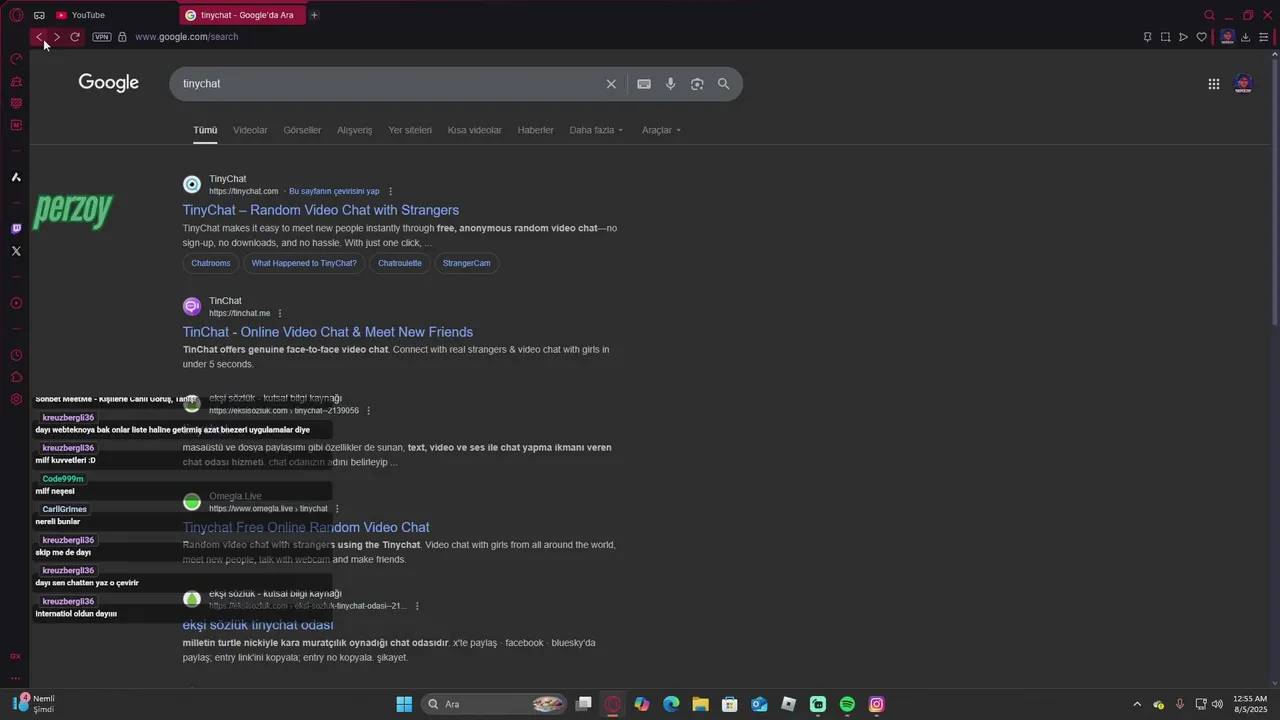Open the Yer siteleri filter tab
Viewport: 1280px width, 720px height.
[x=410, y=130]
